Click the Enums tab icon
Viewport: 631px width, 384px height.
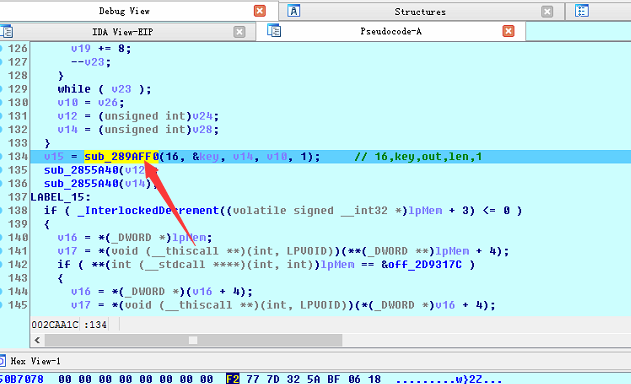582,11
